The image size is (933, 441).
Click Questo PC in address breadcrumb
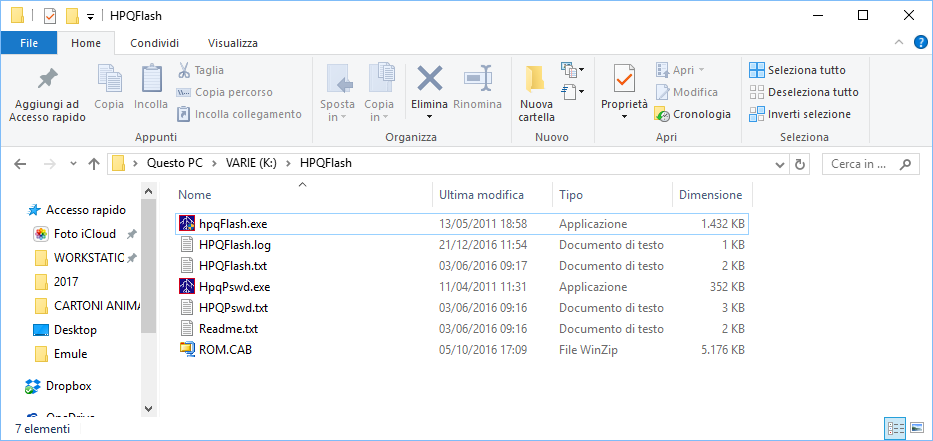(x=177, y=163)
